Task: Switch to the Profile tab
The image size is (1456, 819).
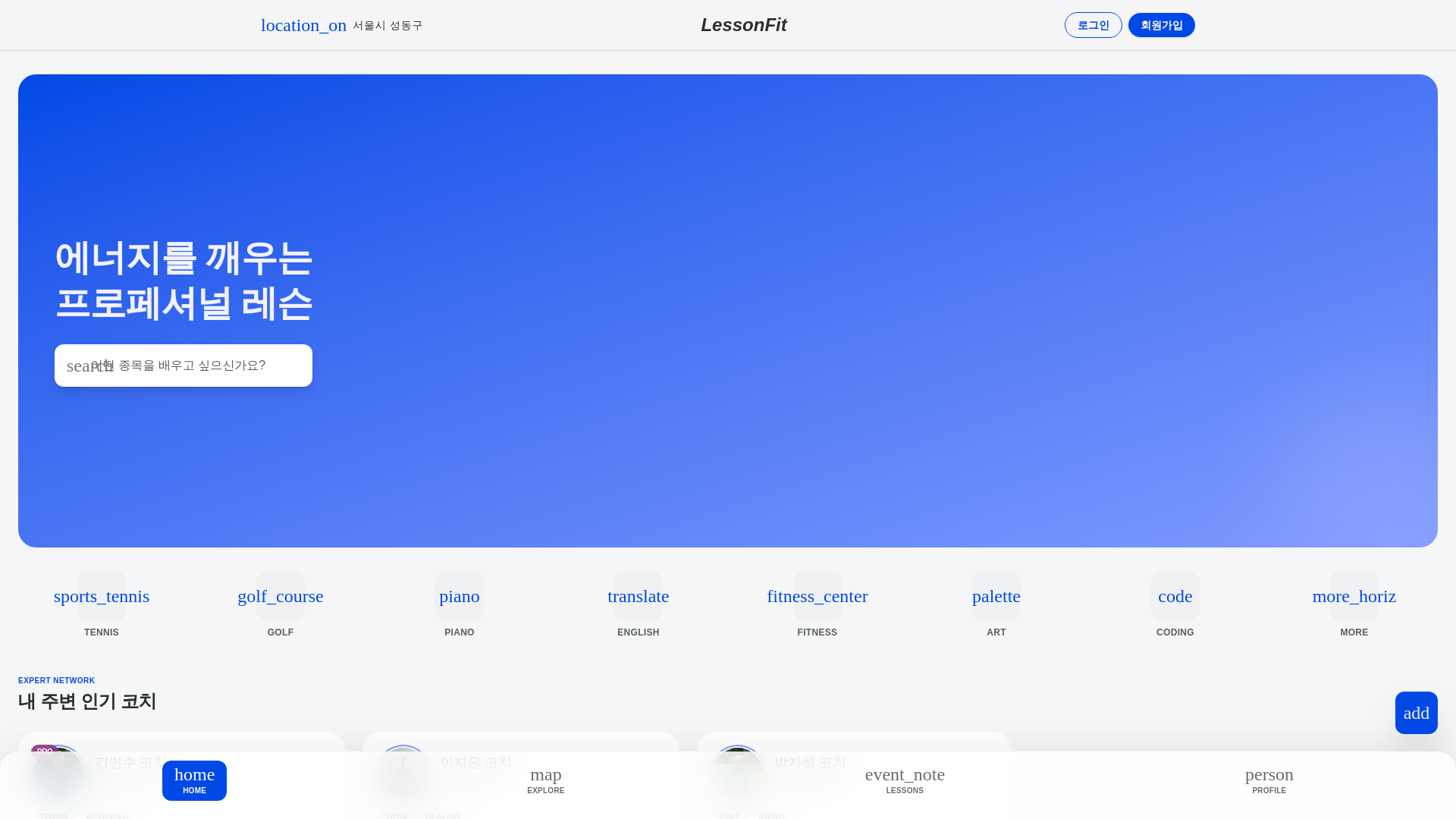Action: 1269,780
